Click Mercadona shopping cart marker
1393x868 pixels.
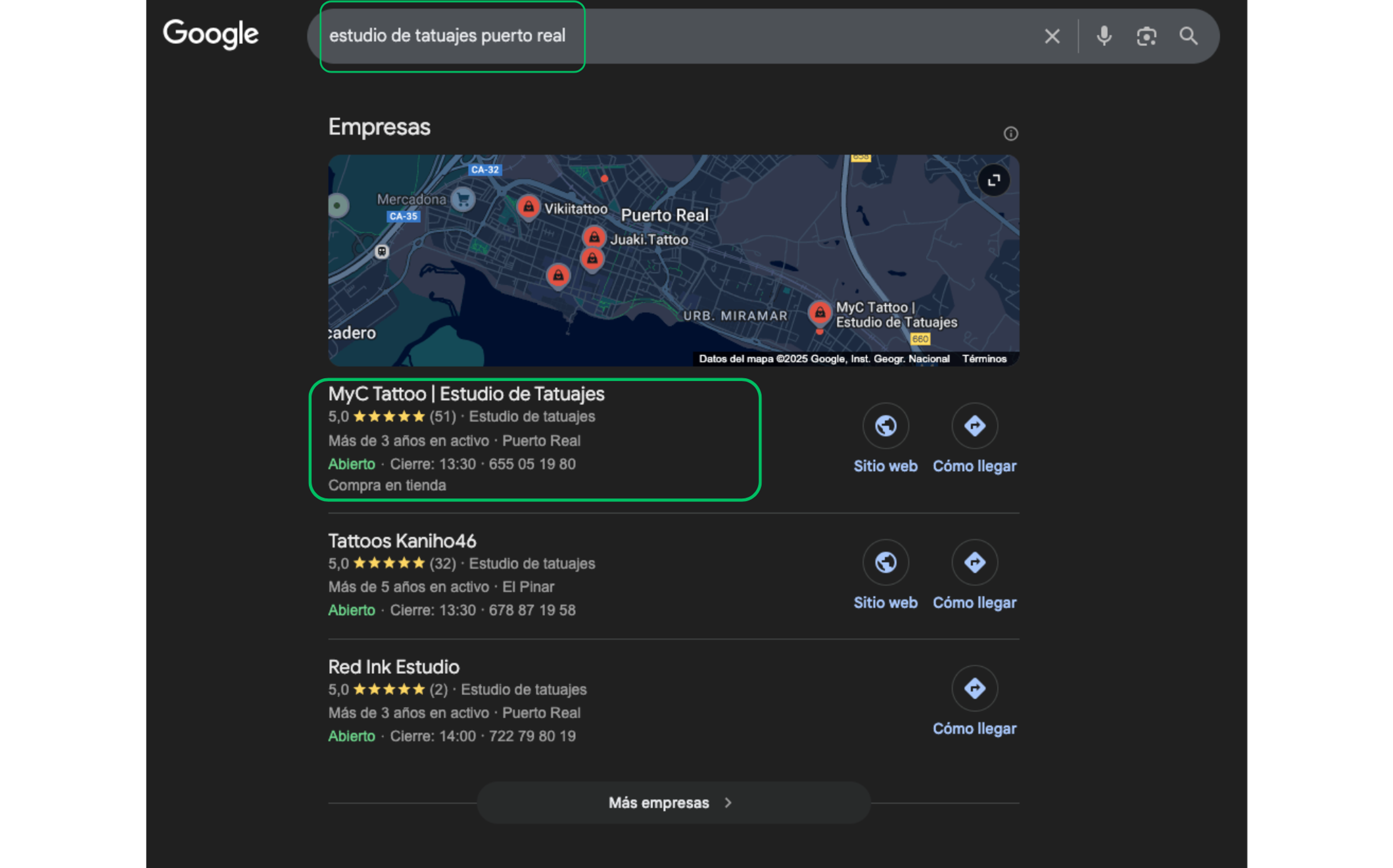tap(463, 200)
